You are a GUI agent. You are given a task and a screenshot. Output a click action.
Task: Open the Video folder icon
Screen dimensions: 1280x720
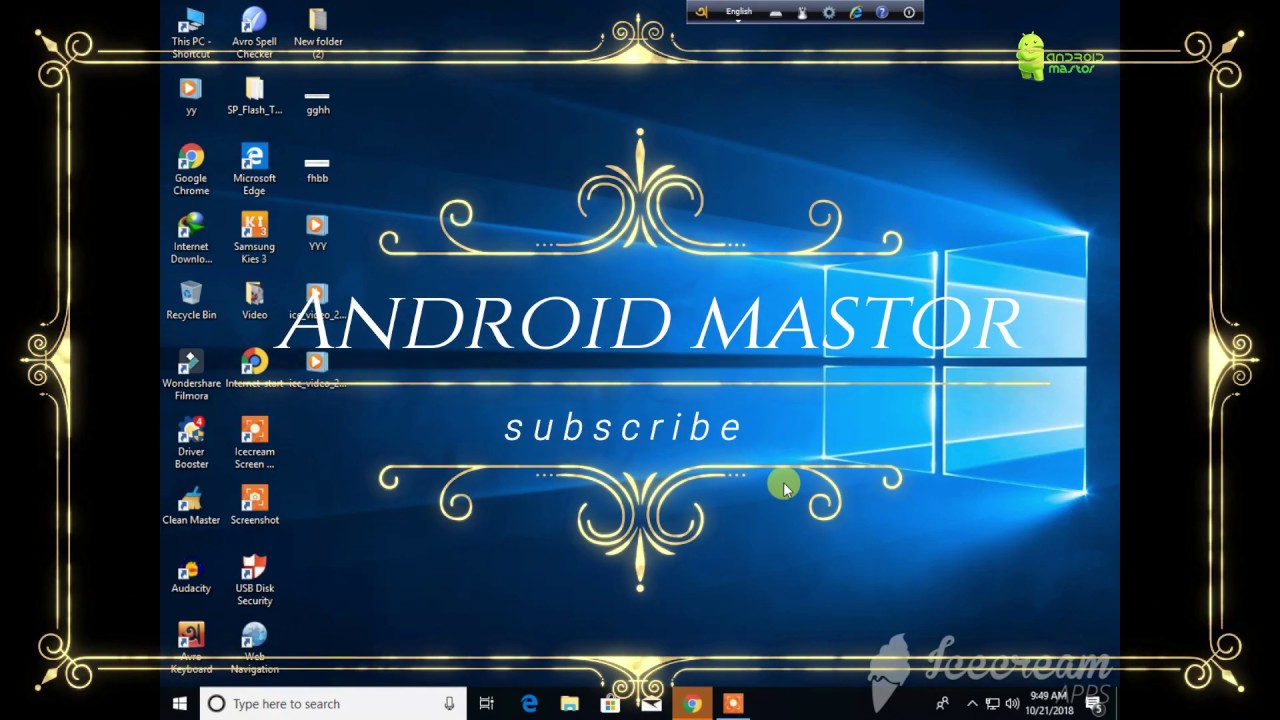point(254,300)
